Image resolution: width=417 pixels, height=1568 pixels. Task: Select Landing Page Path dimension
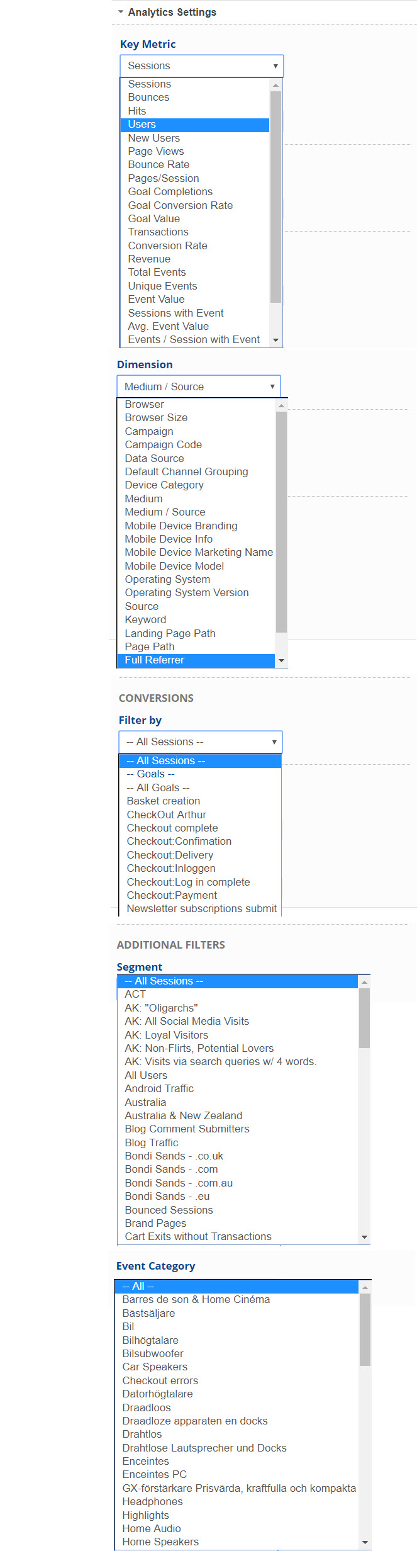coord(170,633)
